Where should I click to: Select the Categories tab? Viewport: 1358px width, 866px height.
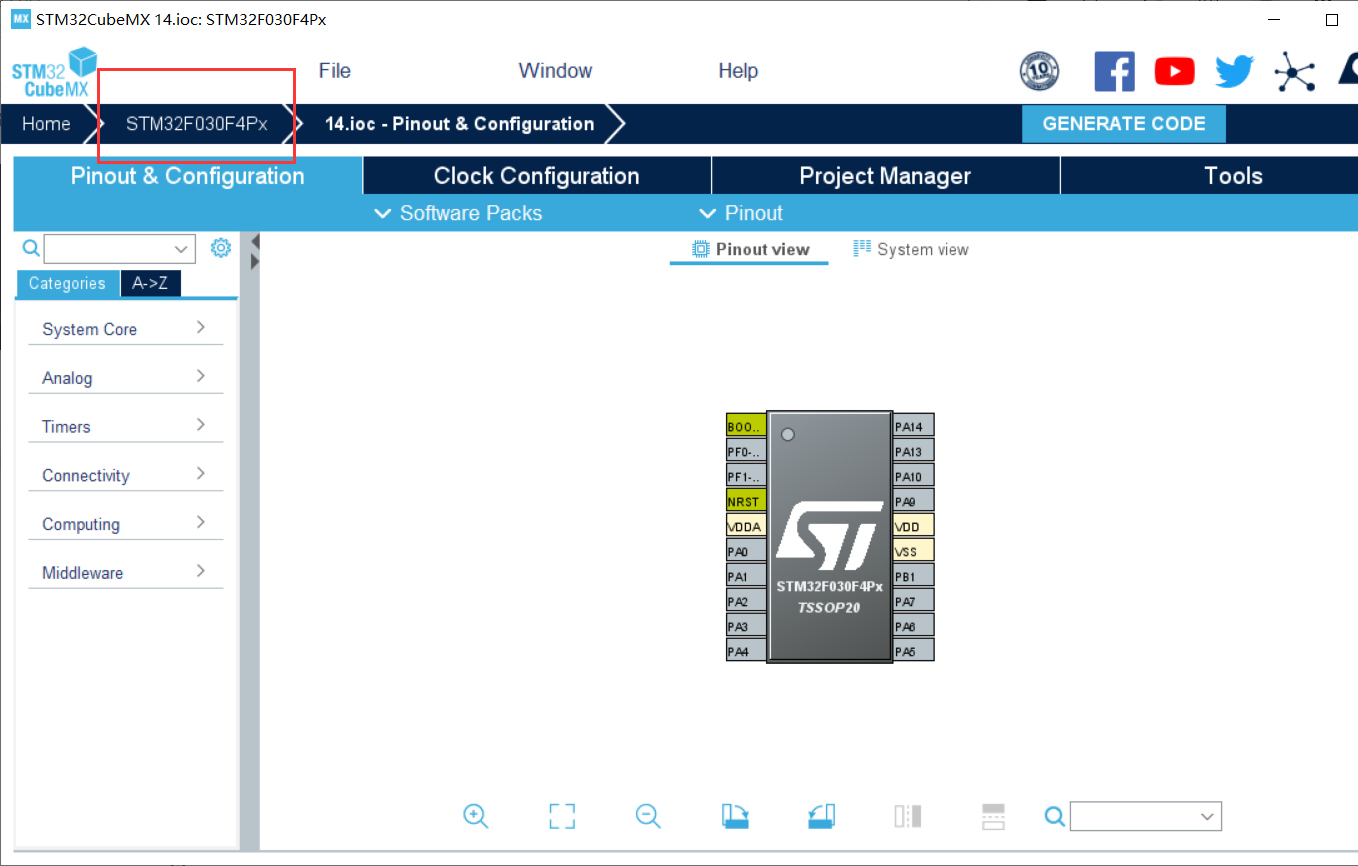[67, 284]
